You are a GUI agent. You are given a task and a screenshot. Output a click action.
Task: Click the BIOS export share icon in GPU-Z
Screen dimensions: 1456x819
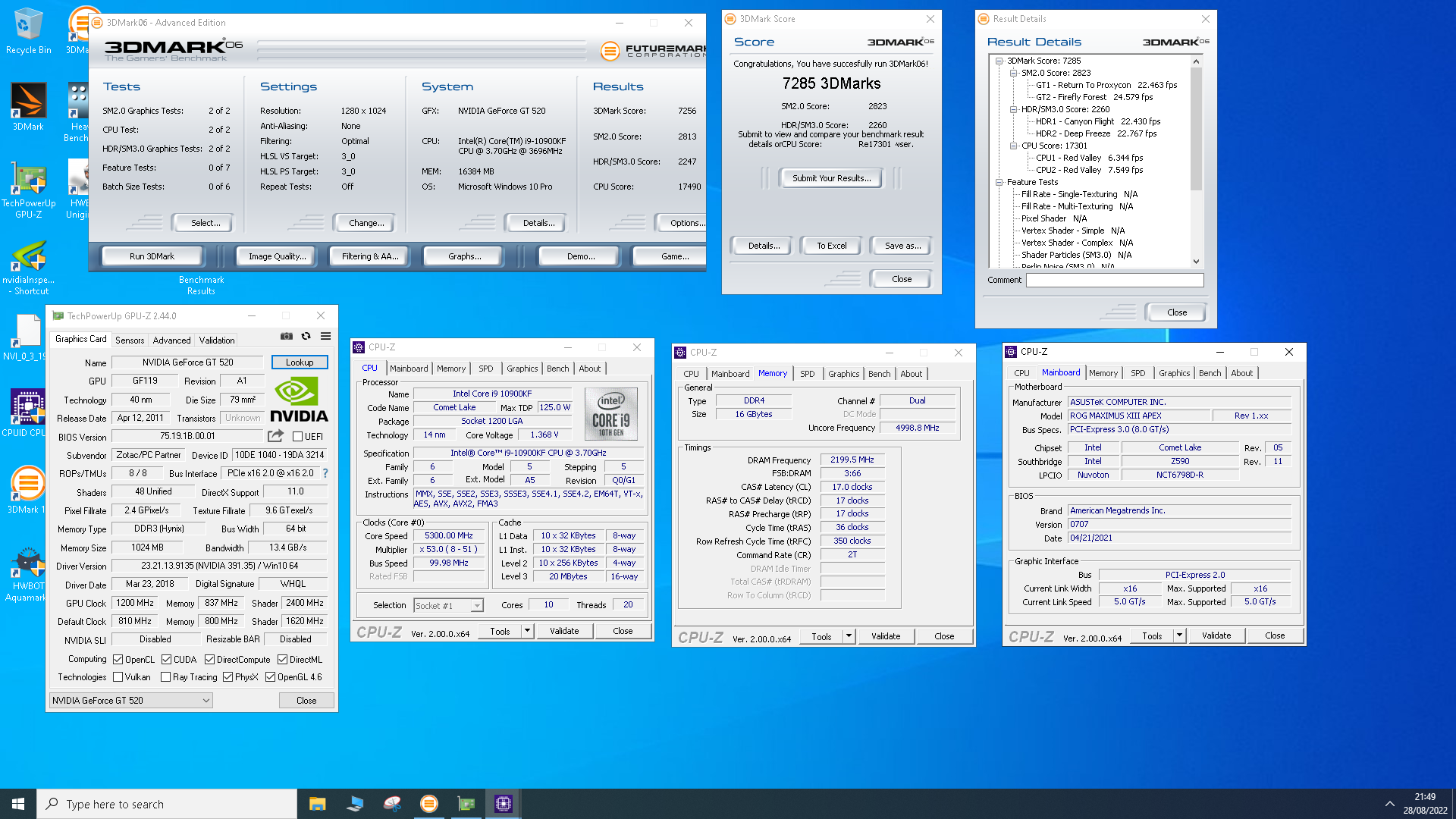click(275, 436)
